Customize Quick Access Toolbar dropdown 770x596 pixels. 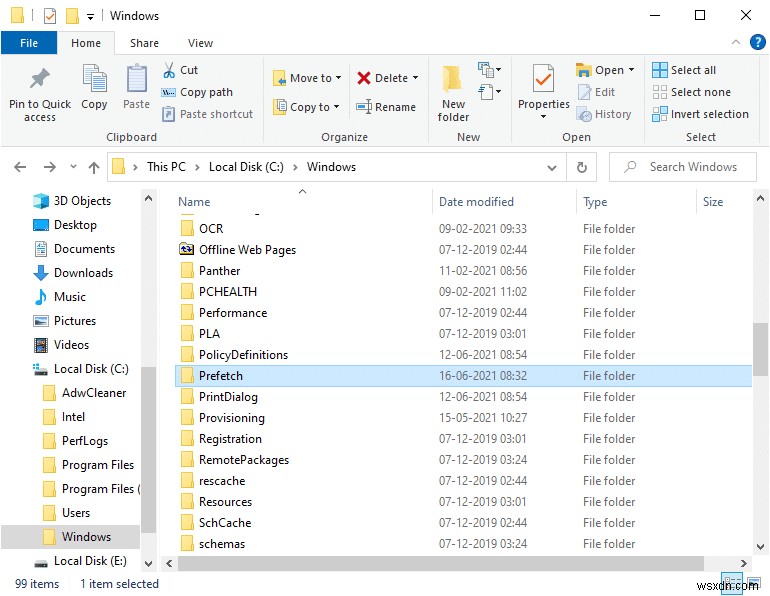pos(90,17)
